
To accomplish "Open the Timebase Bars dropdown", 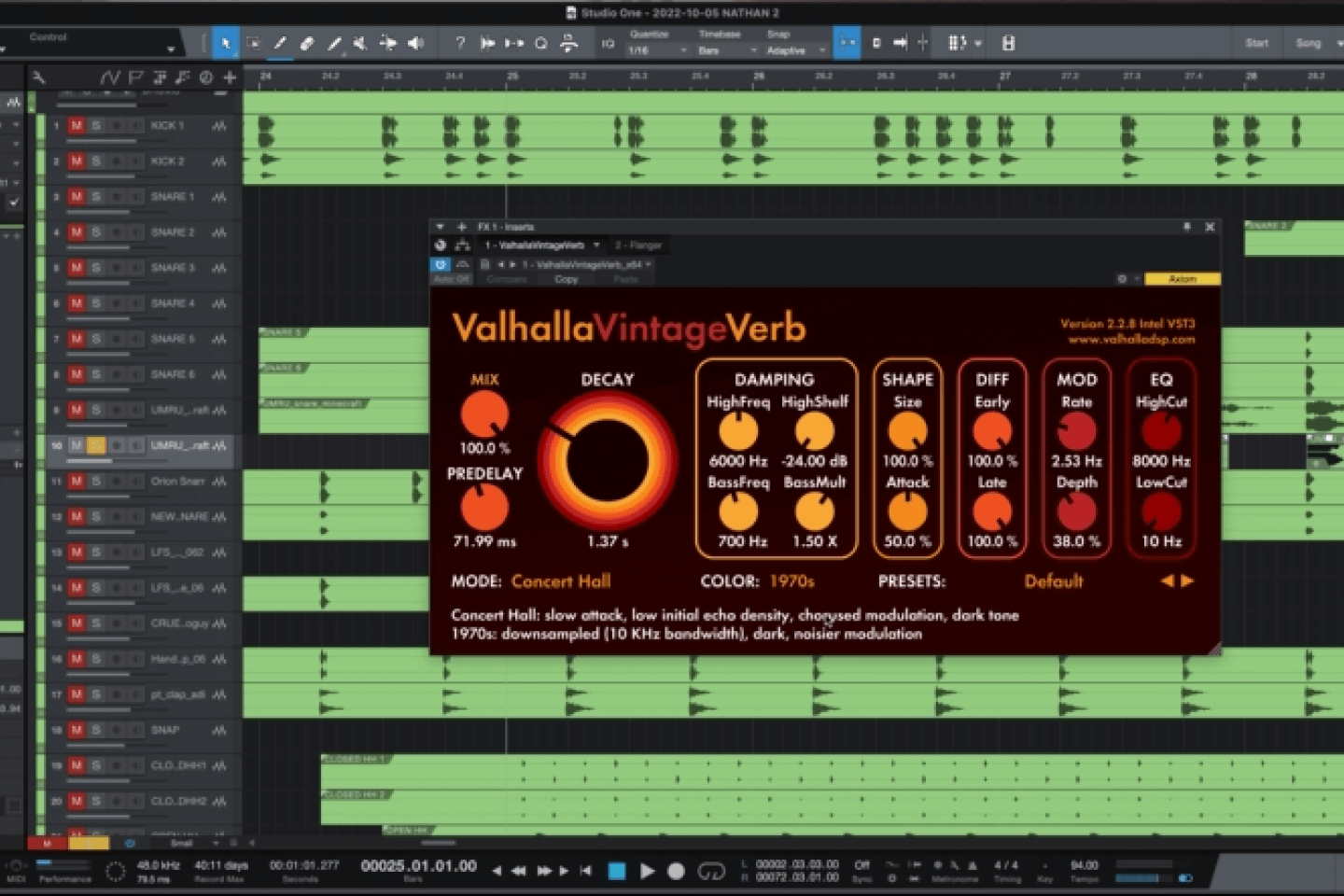I will (726, 50).
